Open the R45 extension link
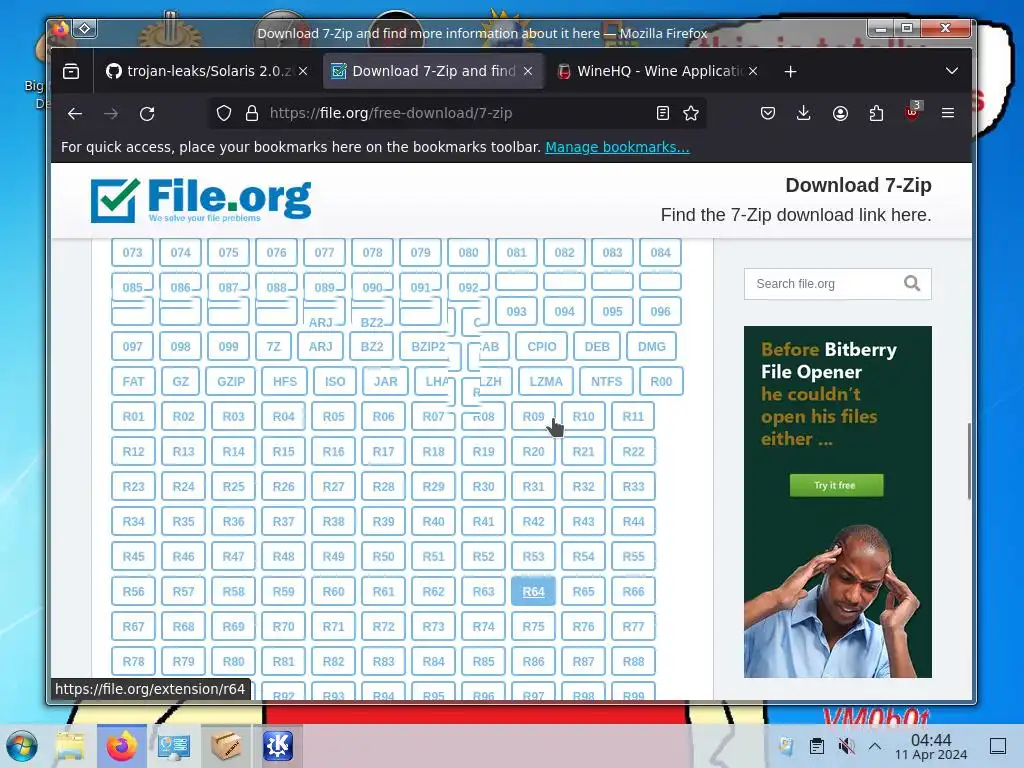The width and height of the screenshot is (1024, 768). [133, 556]
